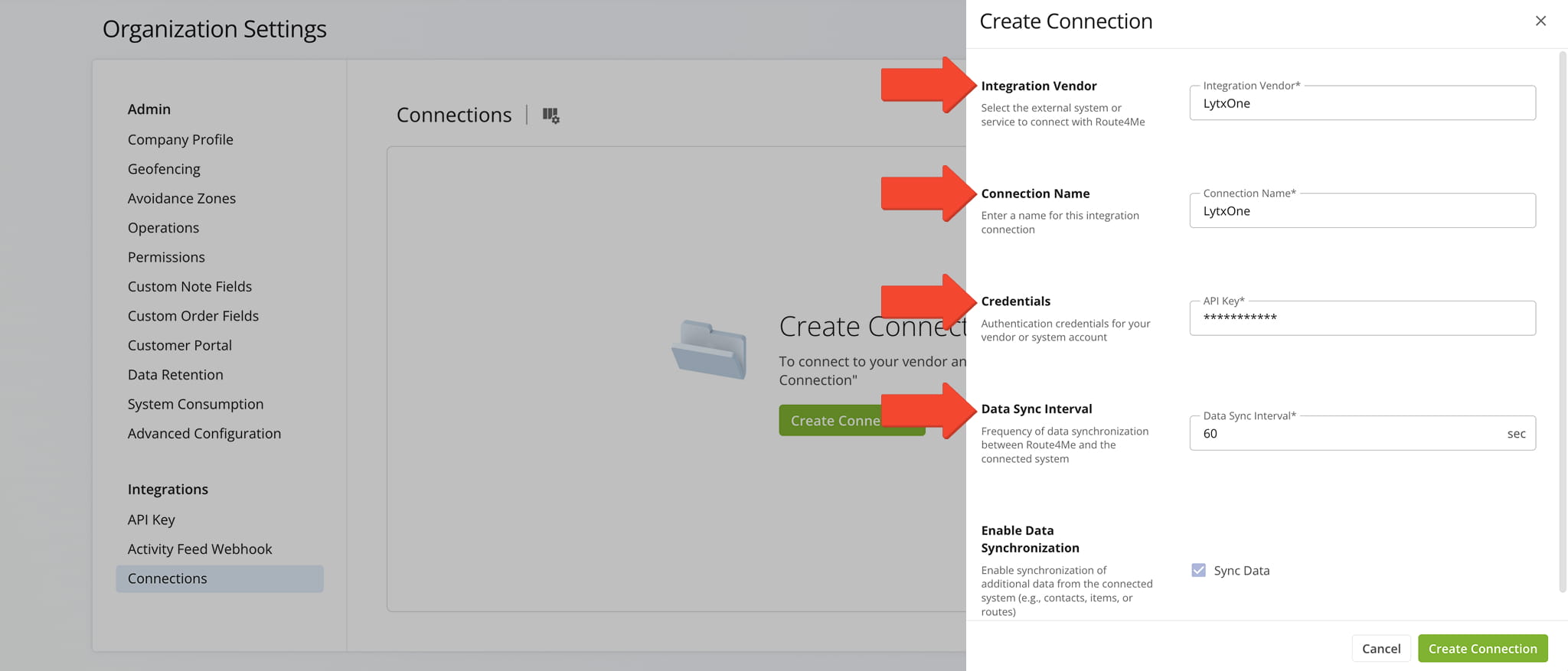Image resolution: width=1568 pixels, height=671 pixels.
Task: Select Data Retention in sidebar
Action: (175, 375)
